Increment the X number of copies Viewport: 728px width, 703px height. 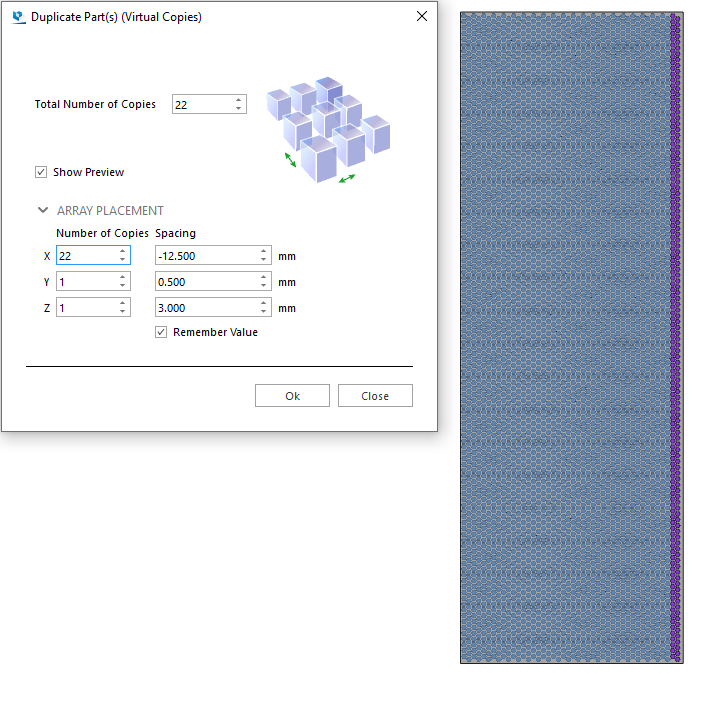122,251
